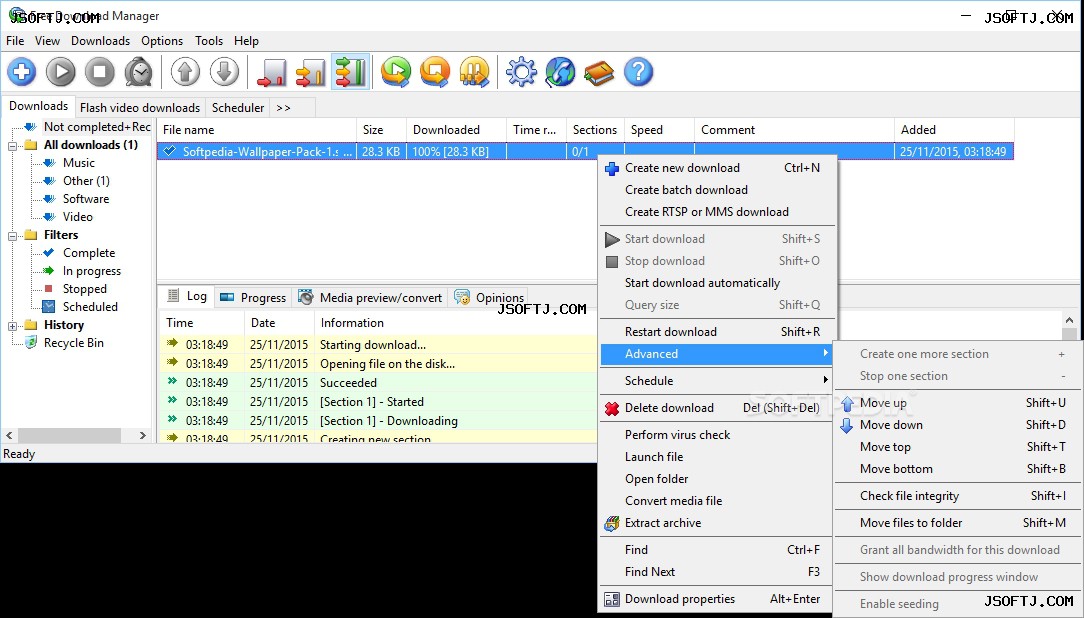Screen dimensions: 1084x618
Task: Click the Move down arrow toolbar icon
Action: click(224, 72)
